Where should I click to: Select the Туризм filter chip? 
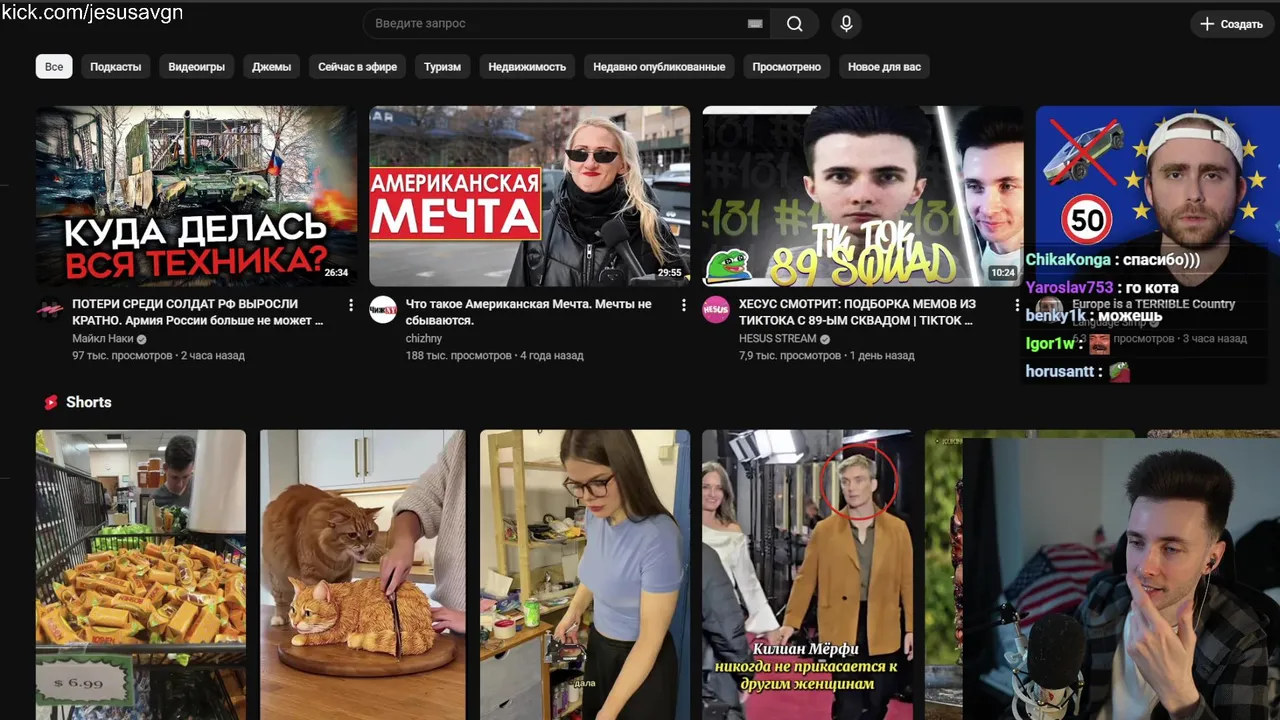point(442,67)
